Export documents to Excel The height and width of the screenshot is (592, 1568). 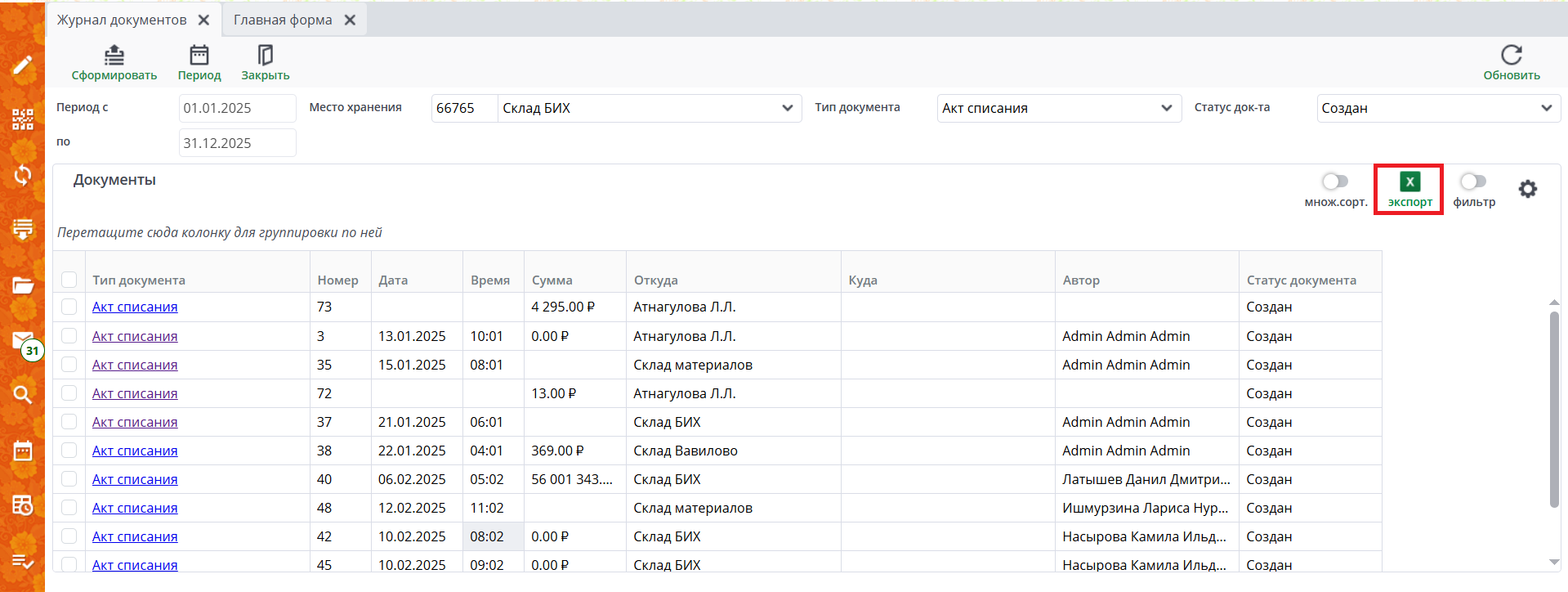point(1409,189)
